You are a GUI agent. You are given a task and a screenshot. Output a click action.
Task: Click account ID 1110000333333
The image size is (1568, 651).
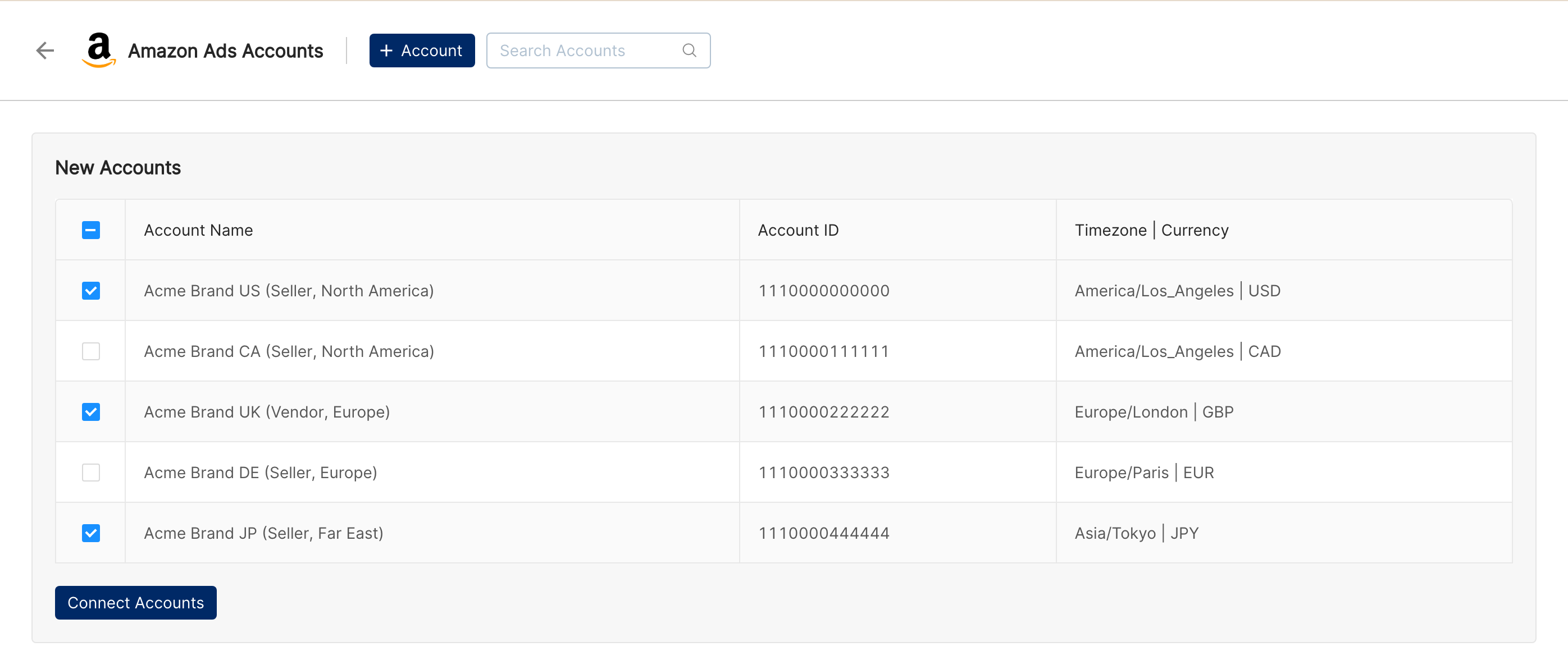coord(823,472)
